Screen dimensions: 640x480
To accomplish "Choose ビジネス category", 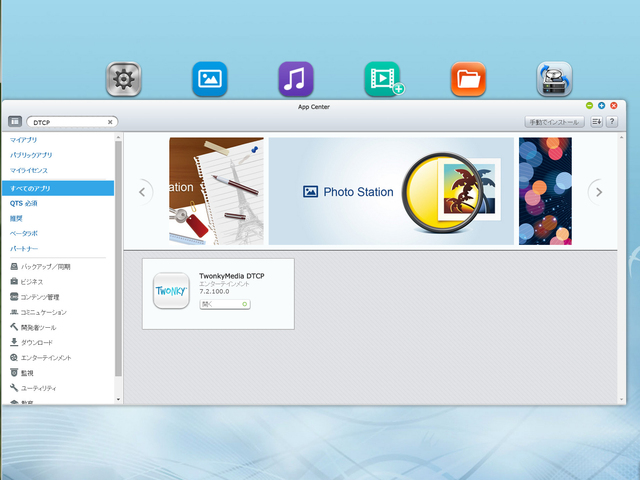I will pyautogui.click(x=27, y=282).
